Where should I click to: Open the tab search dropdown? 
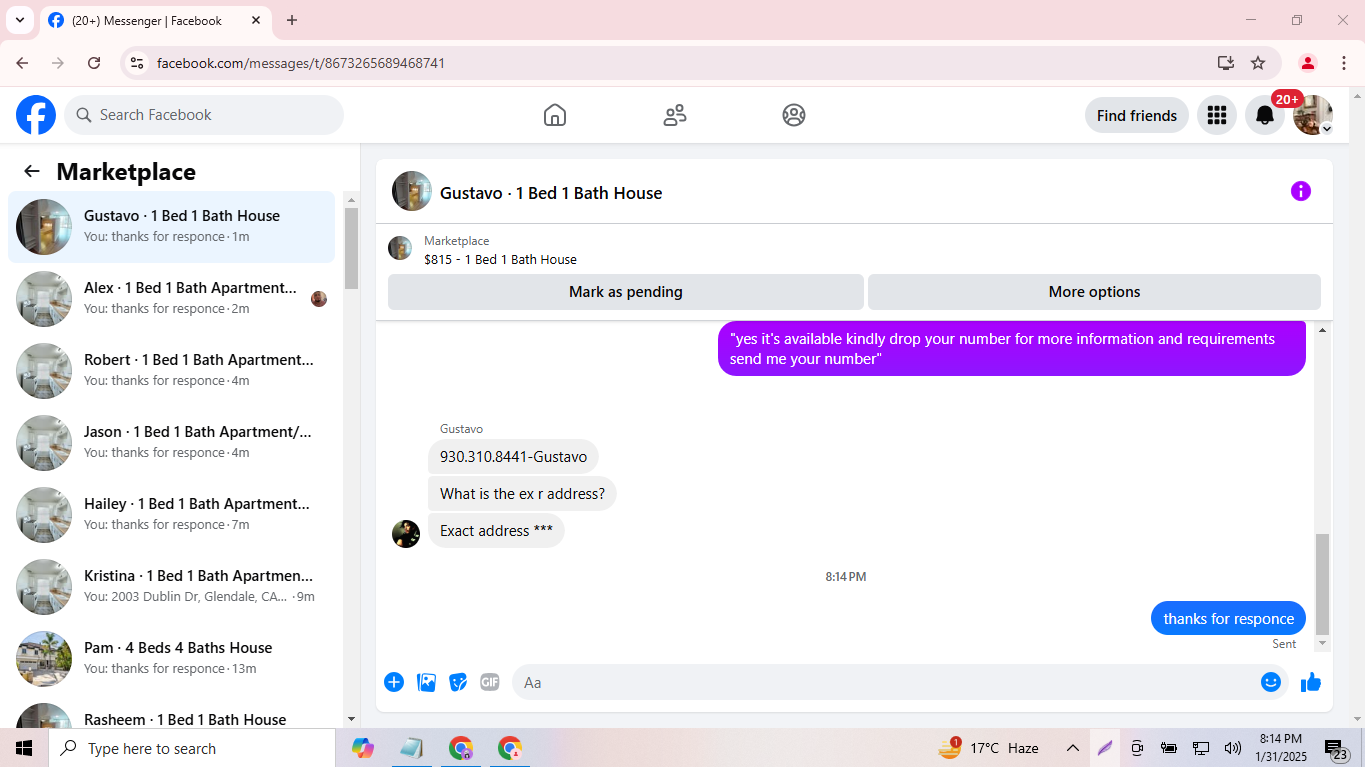tap(19, 20)
